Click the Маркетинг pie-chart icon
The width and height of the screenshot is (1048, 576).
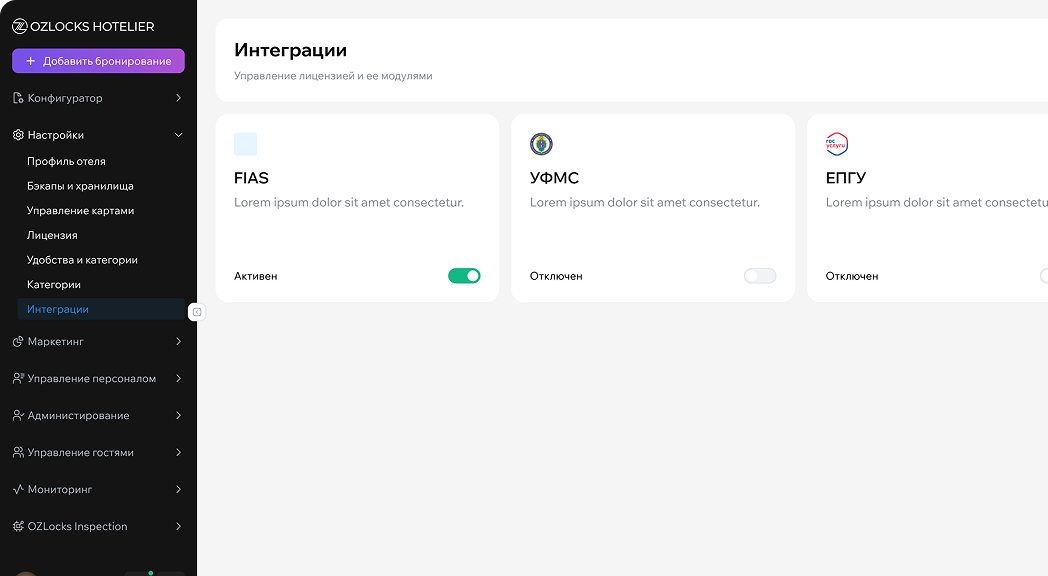(x=18, y=342)
